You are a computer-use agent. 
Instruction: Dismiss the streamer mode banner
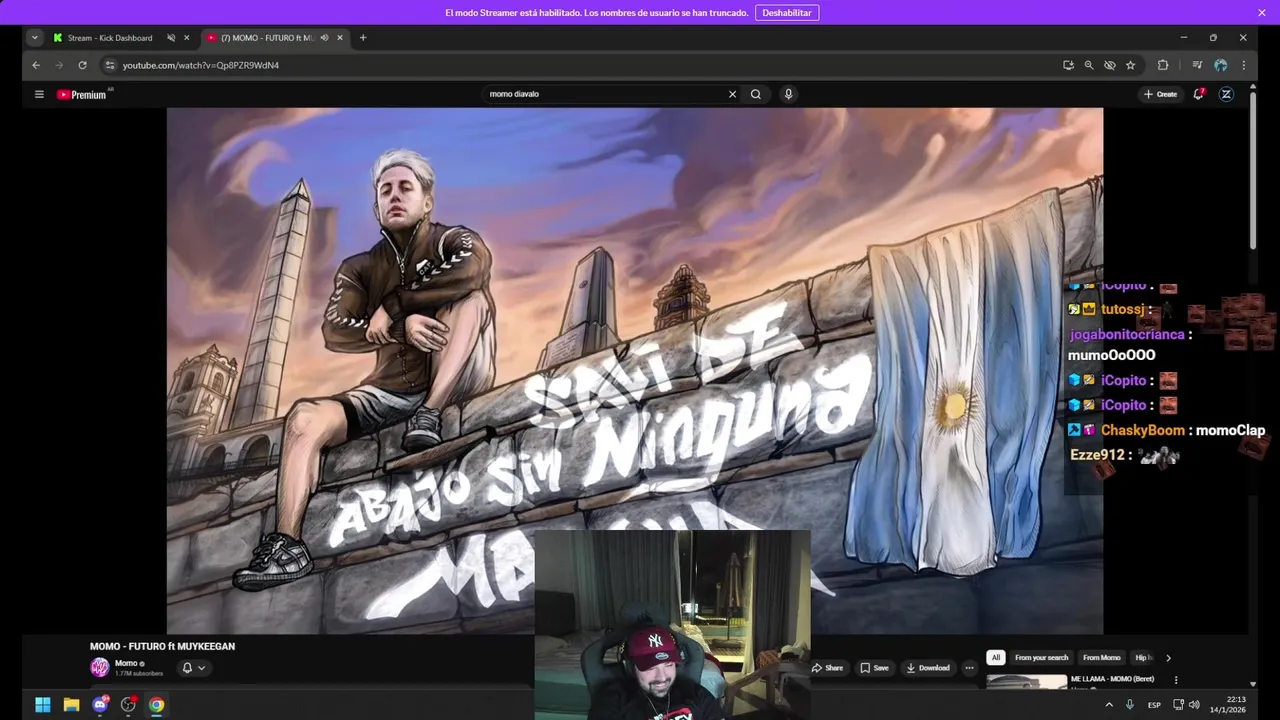[1262, 13]
